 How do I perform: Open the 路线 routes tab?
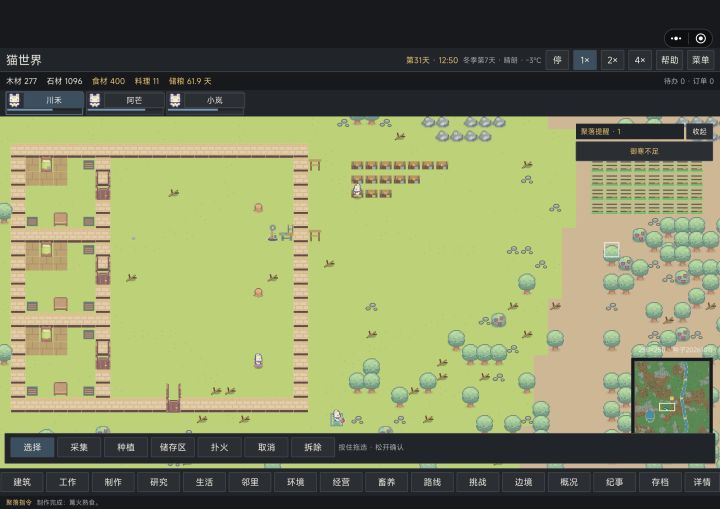(432, 482)
